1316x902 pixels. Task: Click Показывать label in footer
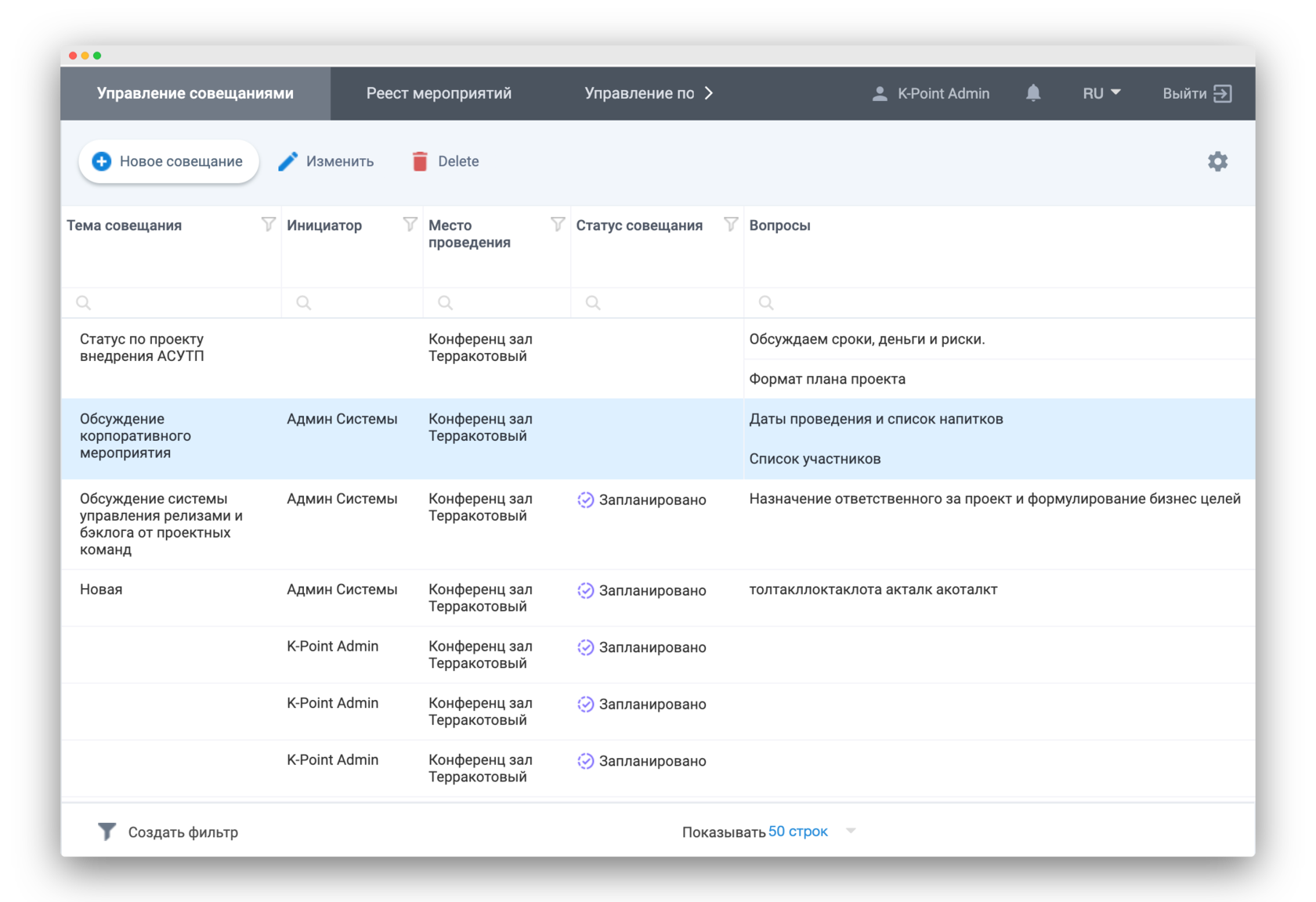[724, 832]
